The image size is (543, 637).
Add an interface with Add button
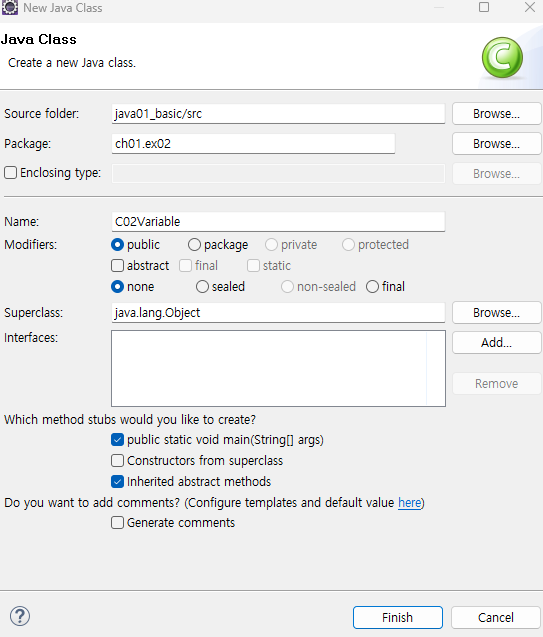pos(496,343)
